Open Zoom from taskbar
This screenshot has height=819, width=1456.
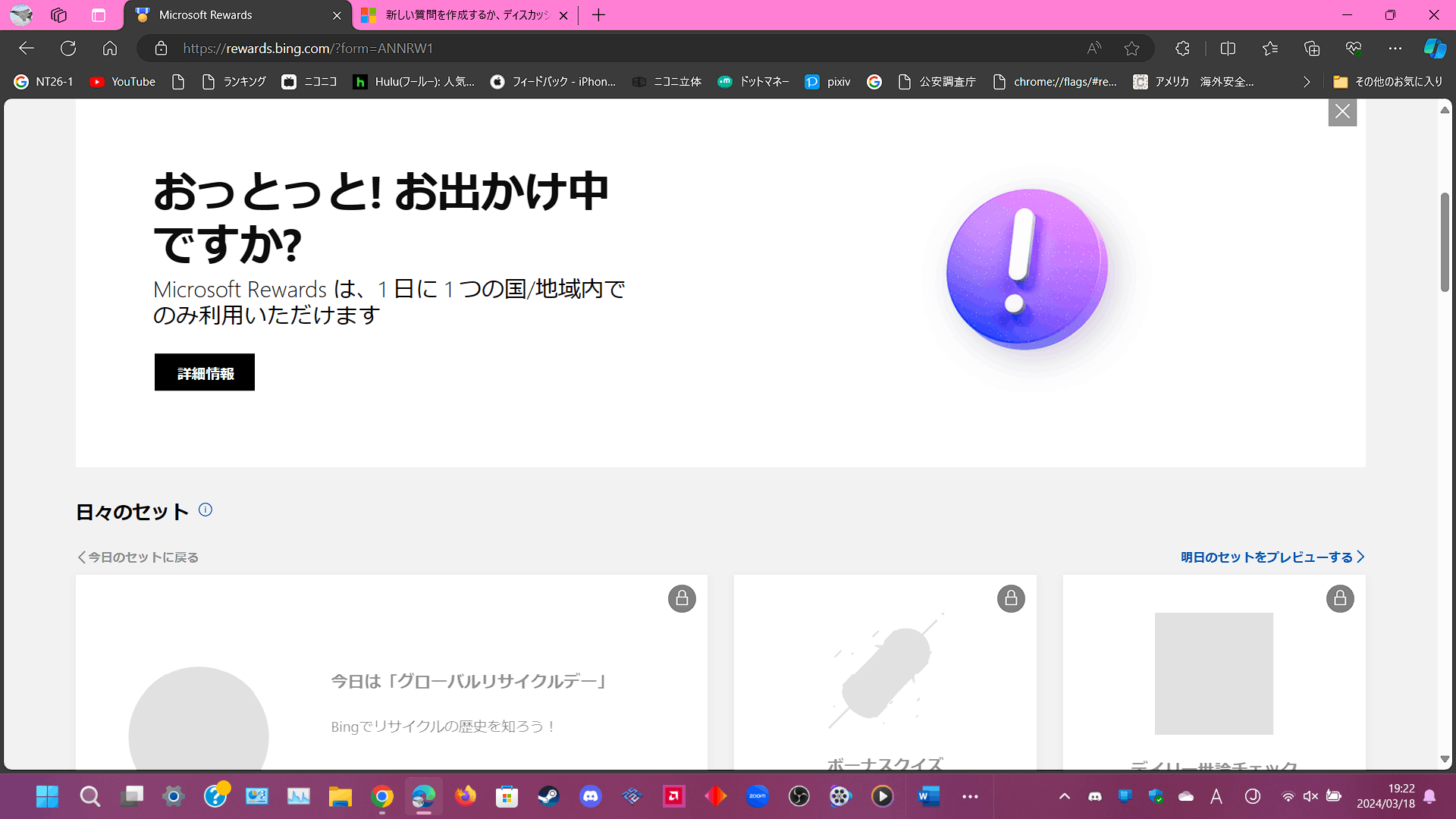pos(757,796)
